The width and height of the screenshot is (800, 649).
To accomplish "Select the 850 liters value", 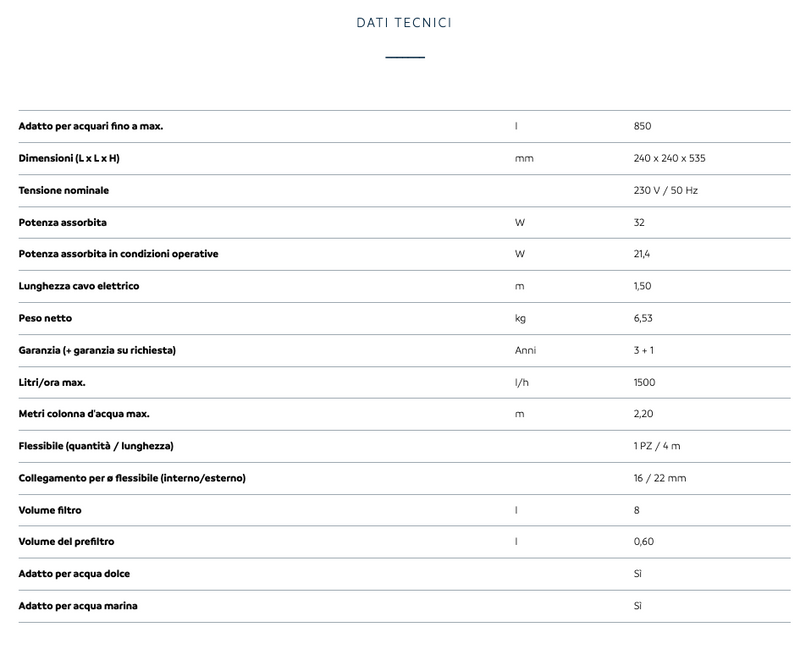I will 642,126.
